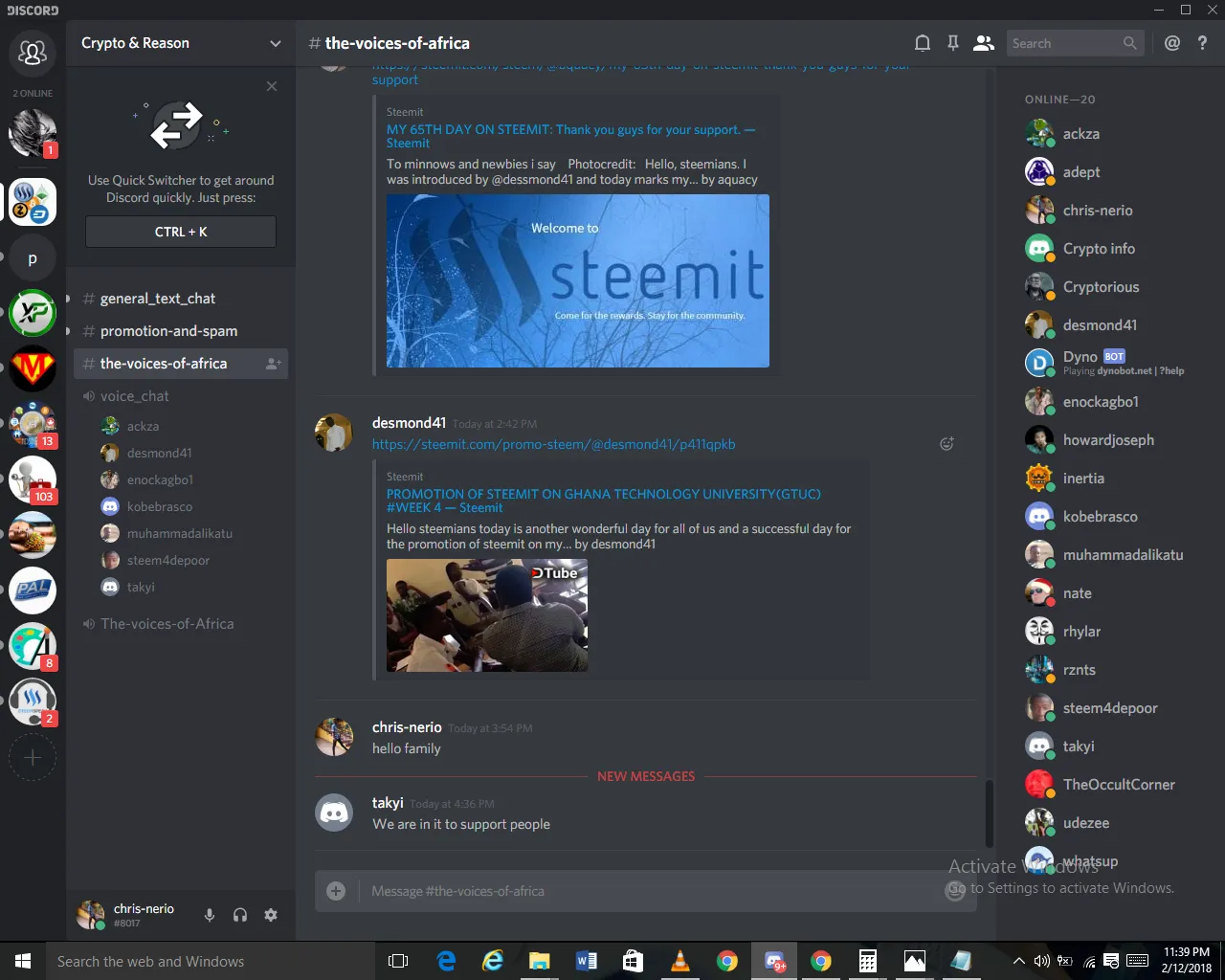Add a server plus button
Image resolution: width=1225 pixels, height=980 pixels.
pyautogui.click(x=33, y=758)
